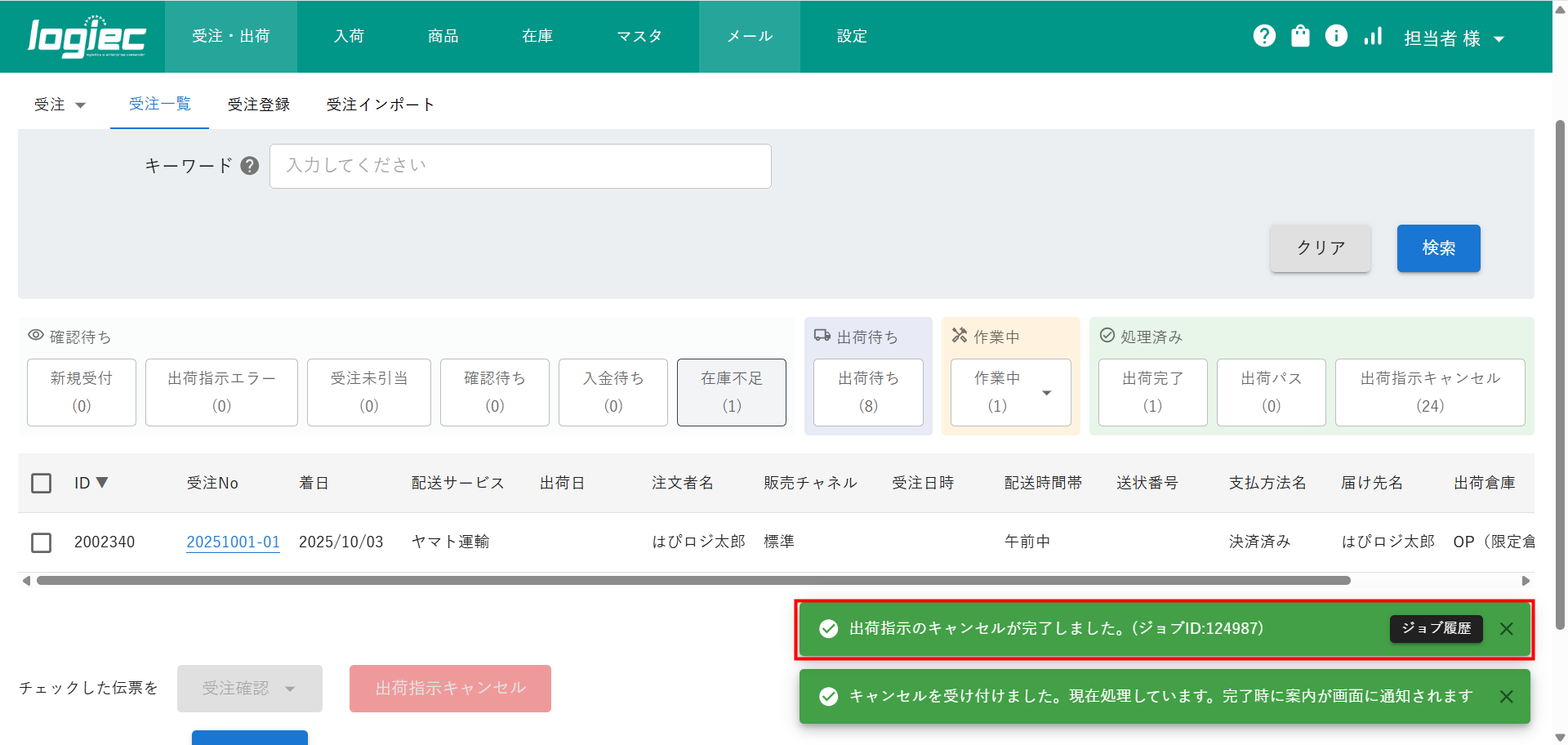Image resolution: width=1568 pixels, height=745 pixels.
Task: Expand the 作業中 status dropdown arrow
Action: (1047, 393)
